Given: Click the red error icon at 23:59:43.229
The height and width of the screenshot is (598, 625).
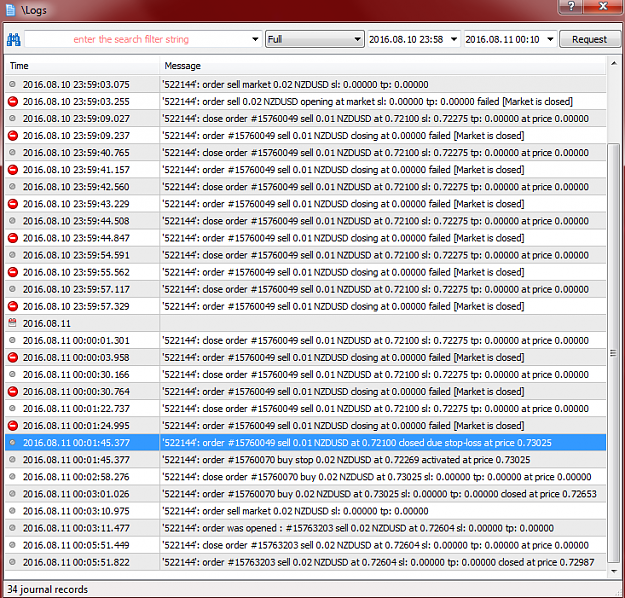Looking at the screenshot, I should (13, 204).
